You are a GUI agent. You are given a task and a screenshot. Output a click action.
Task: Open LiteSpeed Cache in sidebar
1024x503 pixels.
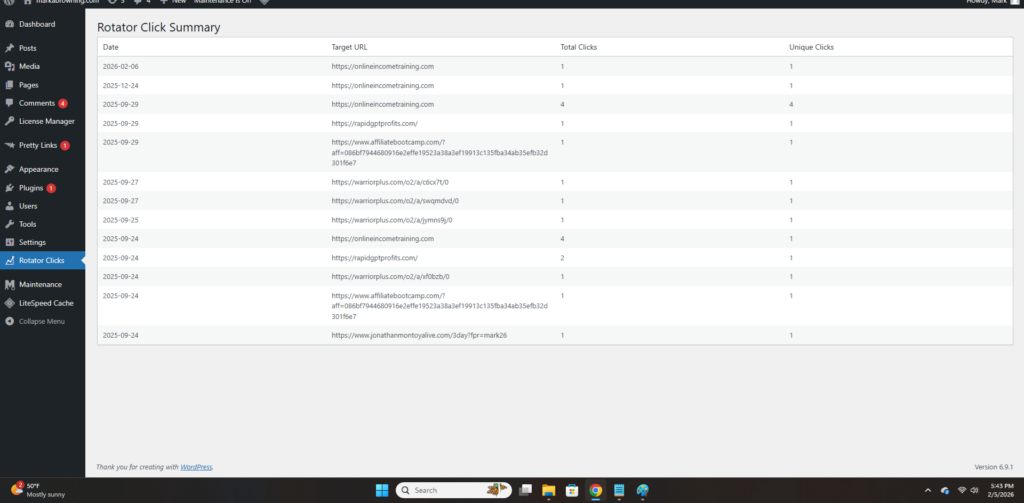45,303
